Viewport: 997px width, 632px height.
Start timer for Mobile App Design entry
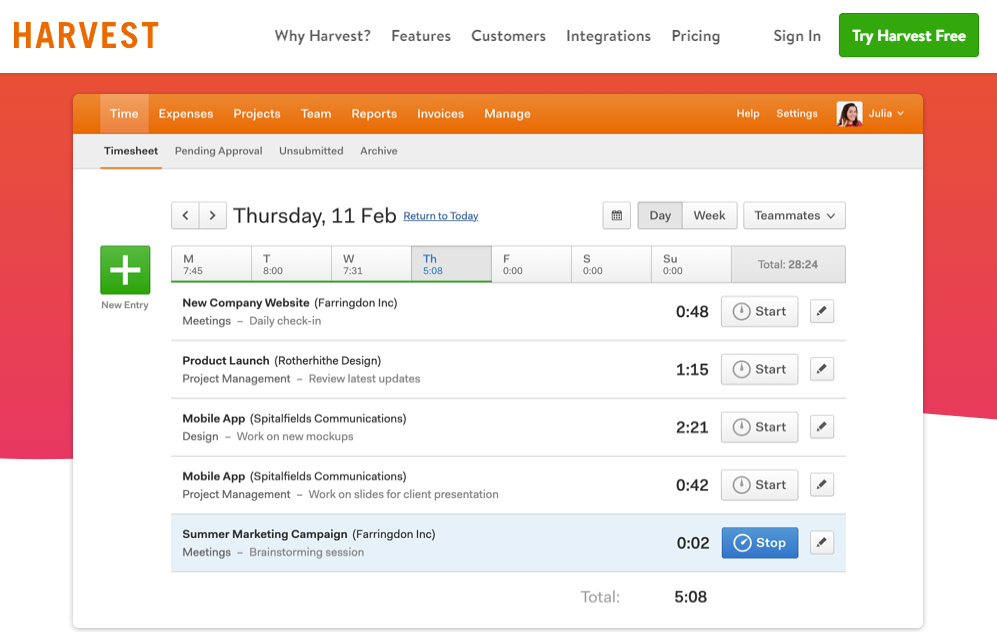(x=759, y=427)
